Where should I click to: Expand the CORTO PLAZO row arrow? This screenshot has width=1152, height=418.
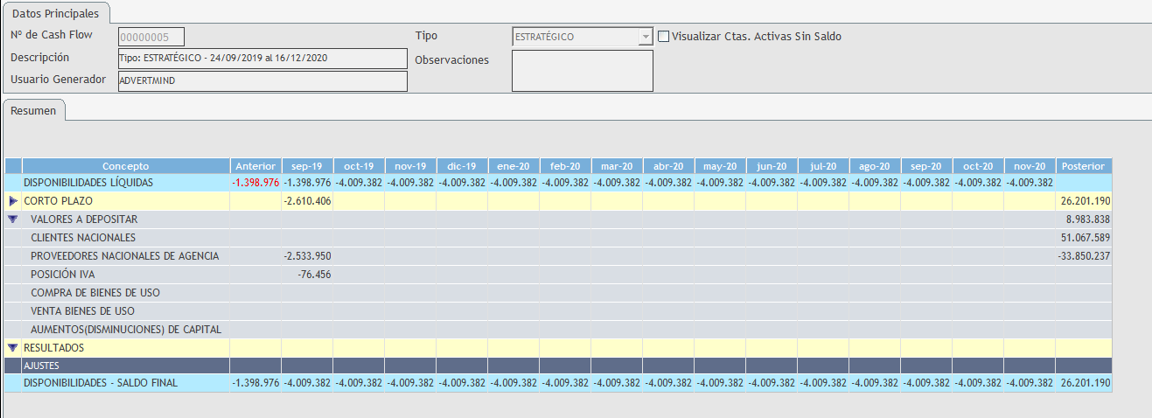pos(13,201)
